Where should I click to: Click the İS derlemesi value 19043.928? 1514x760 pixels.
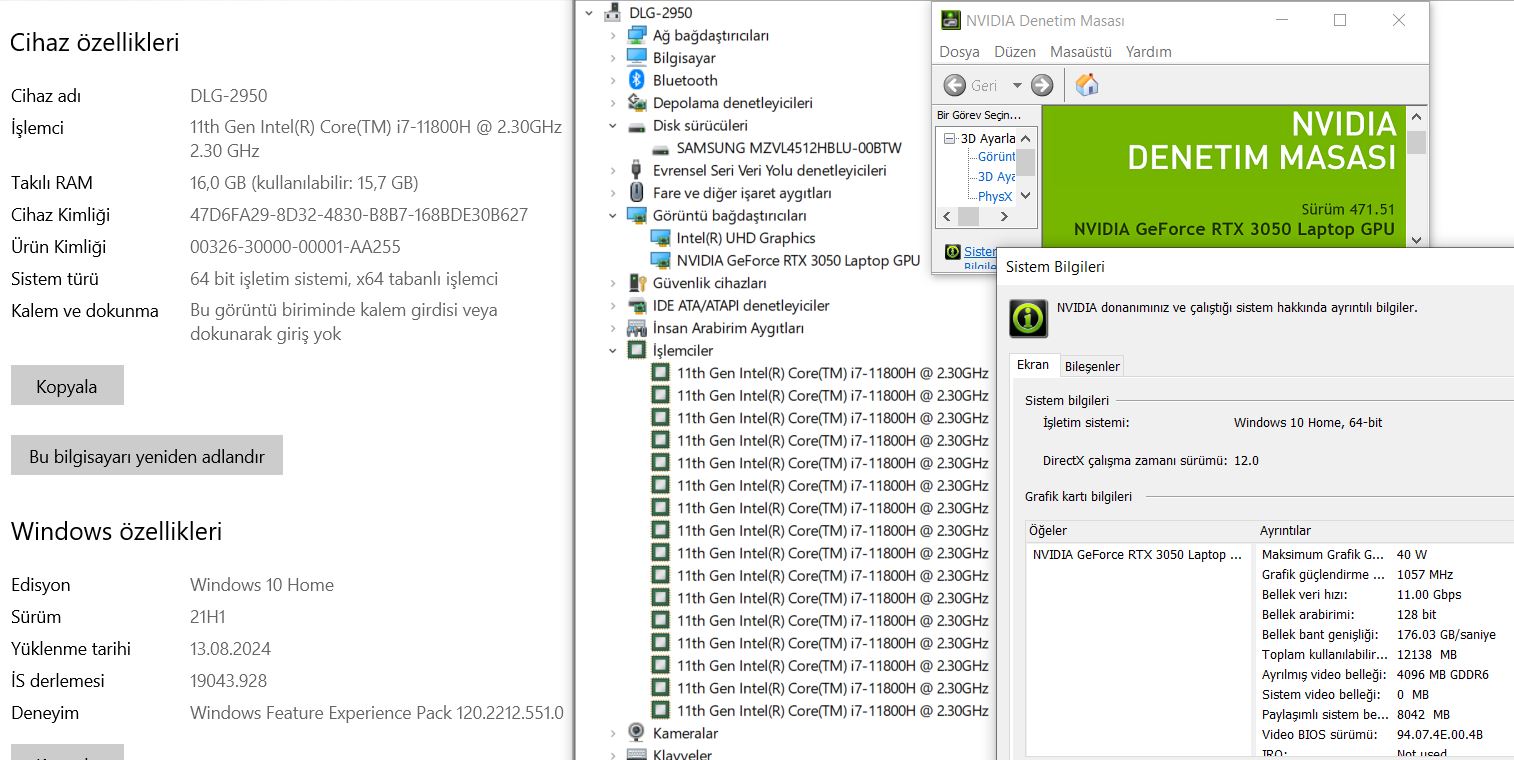point(230,681)
